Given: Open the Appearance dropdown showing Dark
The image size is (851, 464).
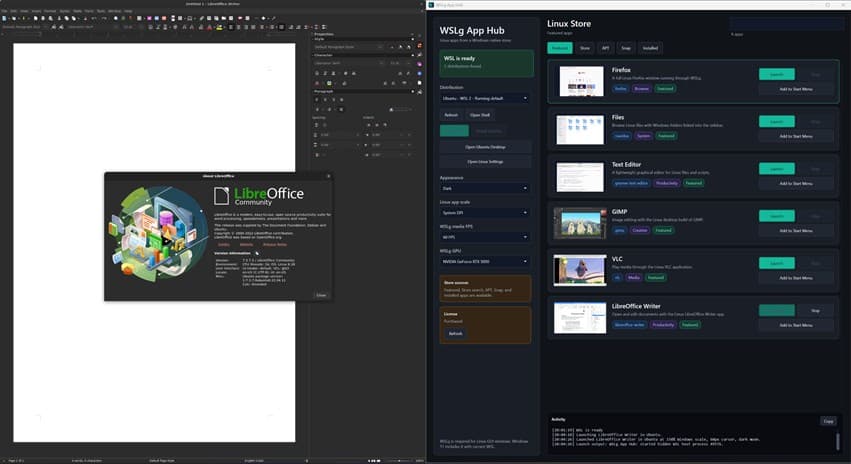Looking at the screenshot, I should [x=485, y=188].
